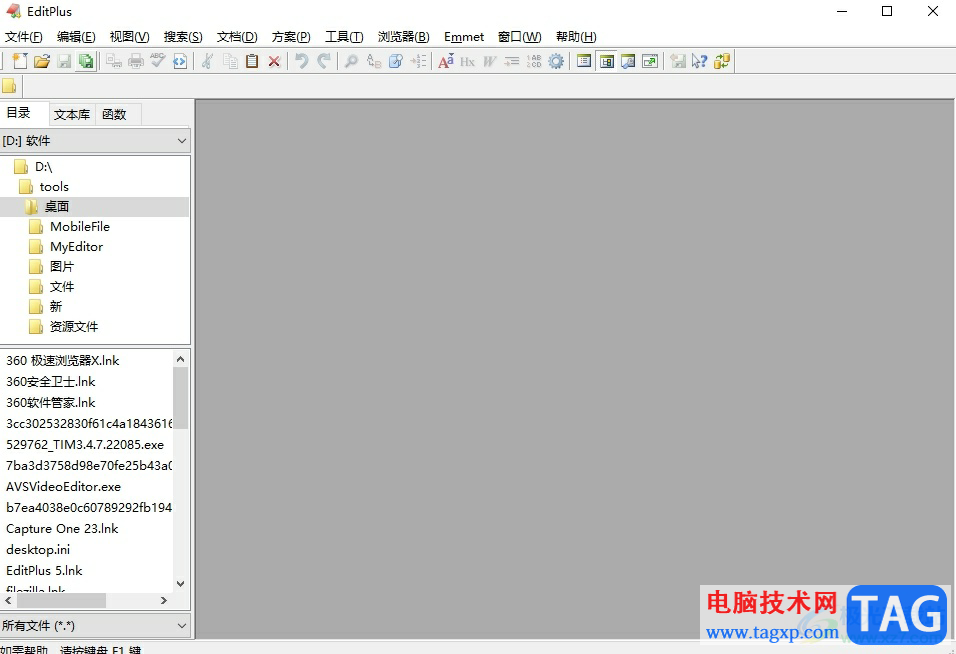Select 360 极速浏览器X.lnk in file list

(x=63, y=361)
